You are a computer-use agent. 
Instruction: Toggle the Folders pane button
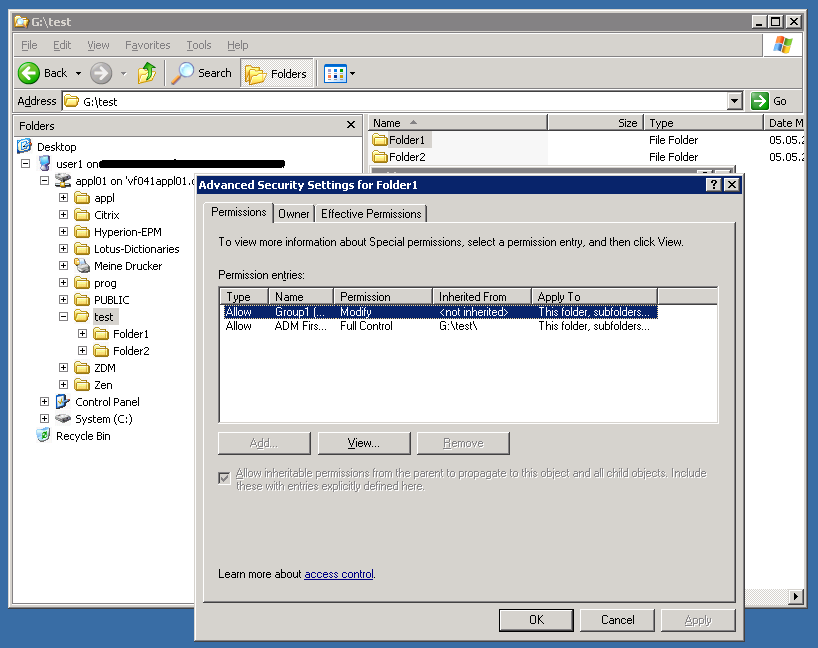coord(276,74)
